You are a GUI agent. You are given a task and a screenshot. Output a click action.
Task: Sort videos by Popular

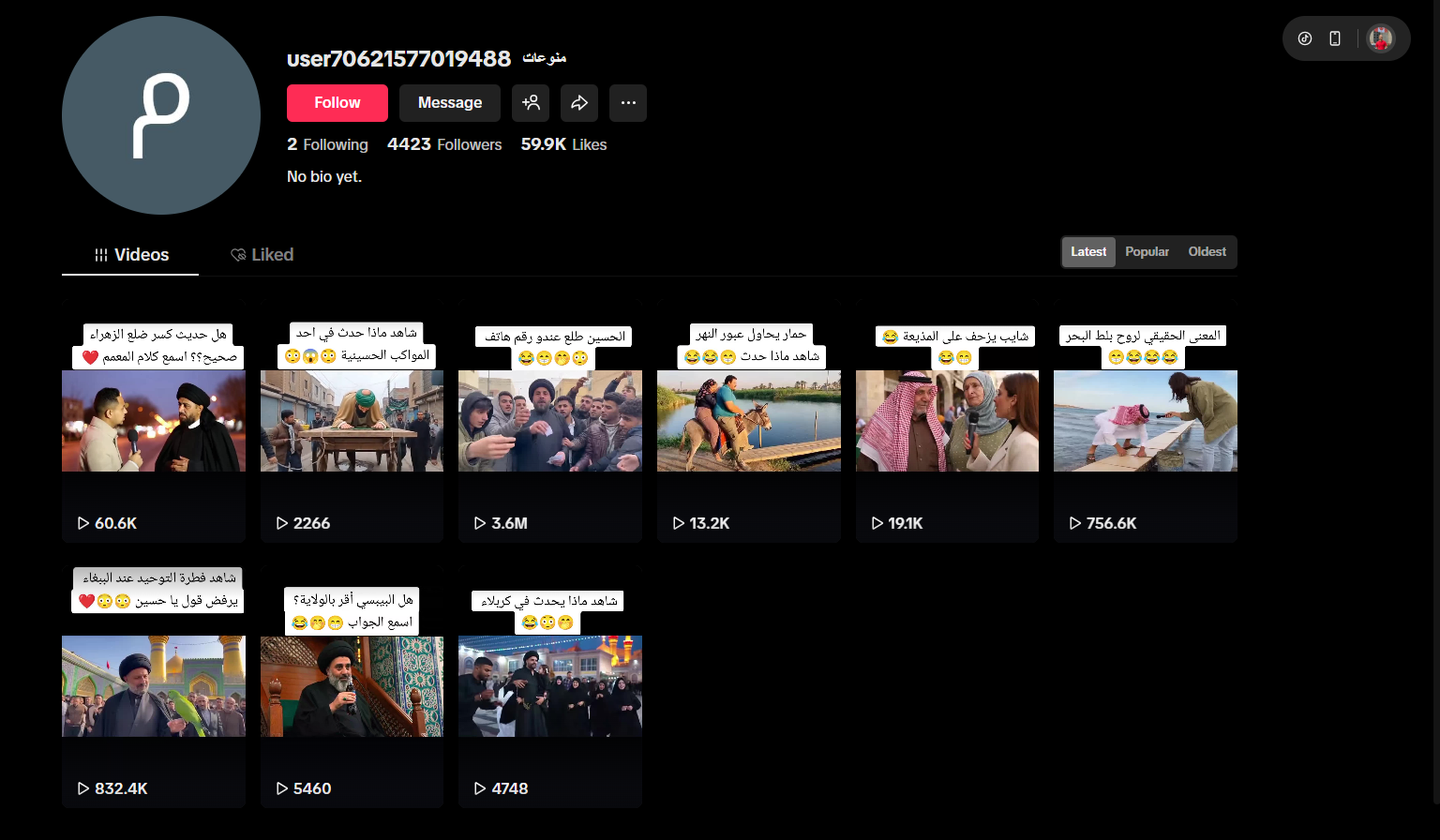pos(1147,252)
